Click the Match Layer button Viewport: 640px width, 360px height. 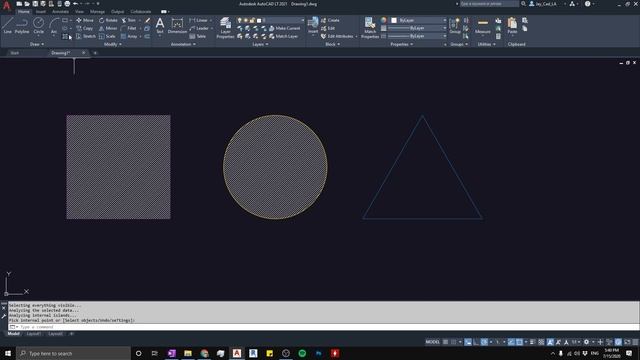click(284, 36)
